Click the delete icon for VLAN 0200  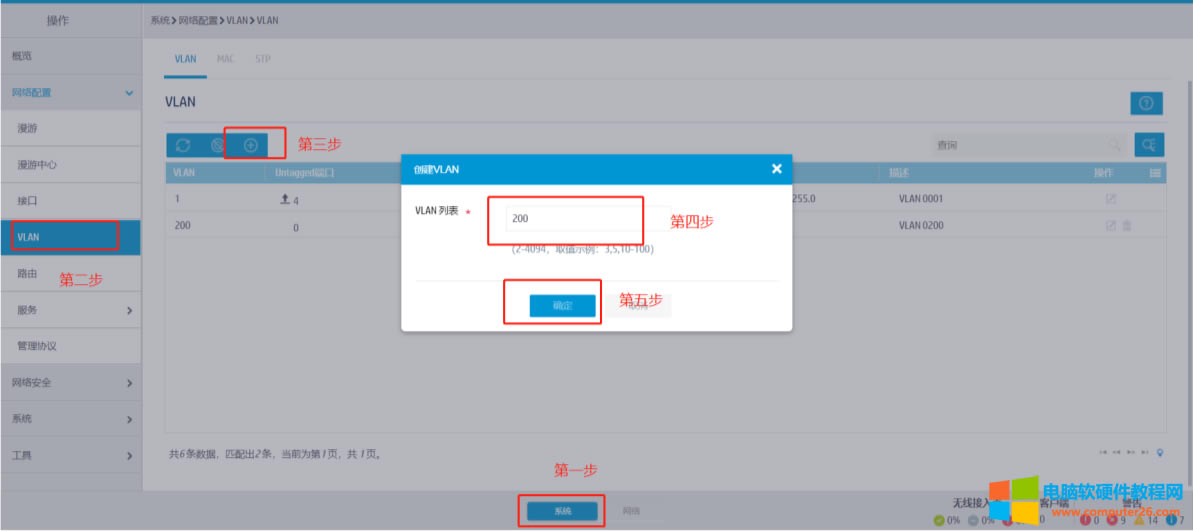pos(1127,226)
